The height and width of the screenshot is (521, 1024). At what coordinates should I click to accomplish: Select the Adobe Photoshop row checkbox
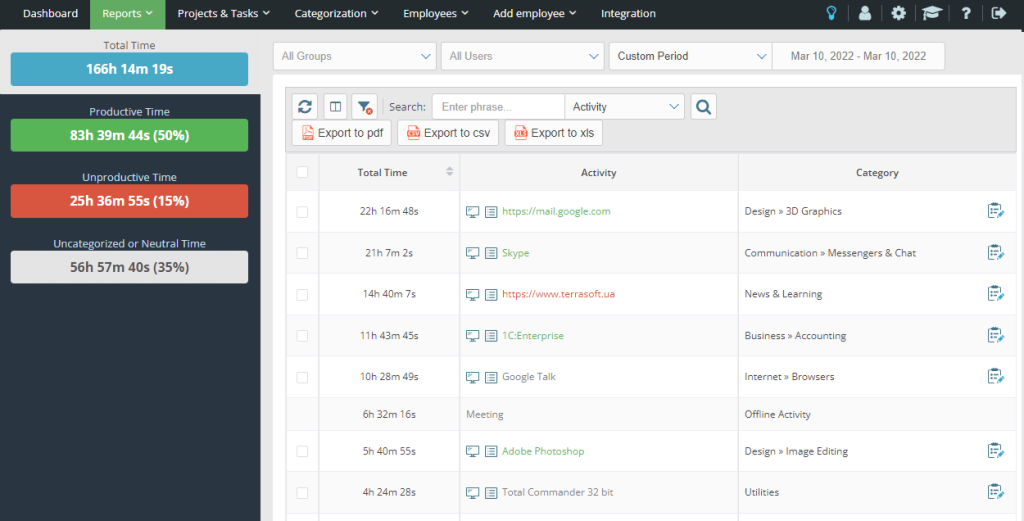pos(303,452)
